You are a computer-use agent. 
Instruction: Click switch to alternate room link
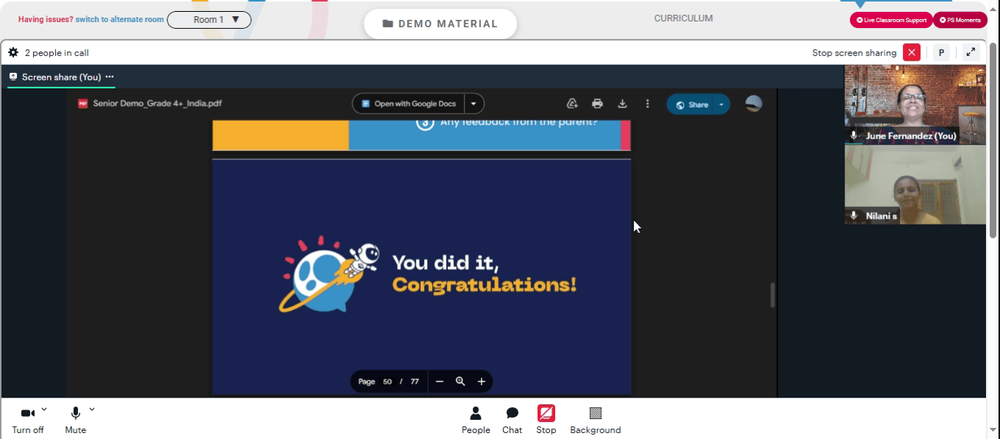(x=120, y=20)
